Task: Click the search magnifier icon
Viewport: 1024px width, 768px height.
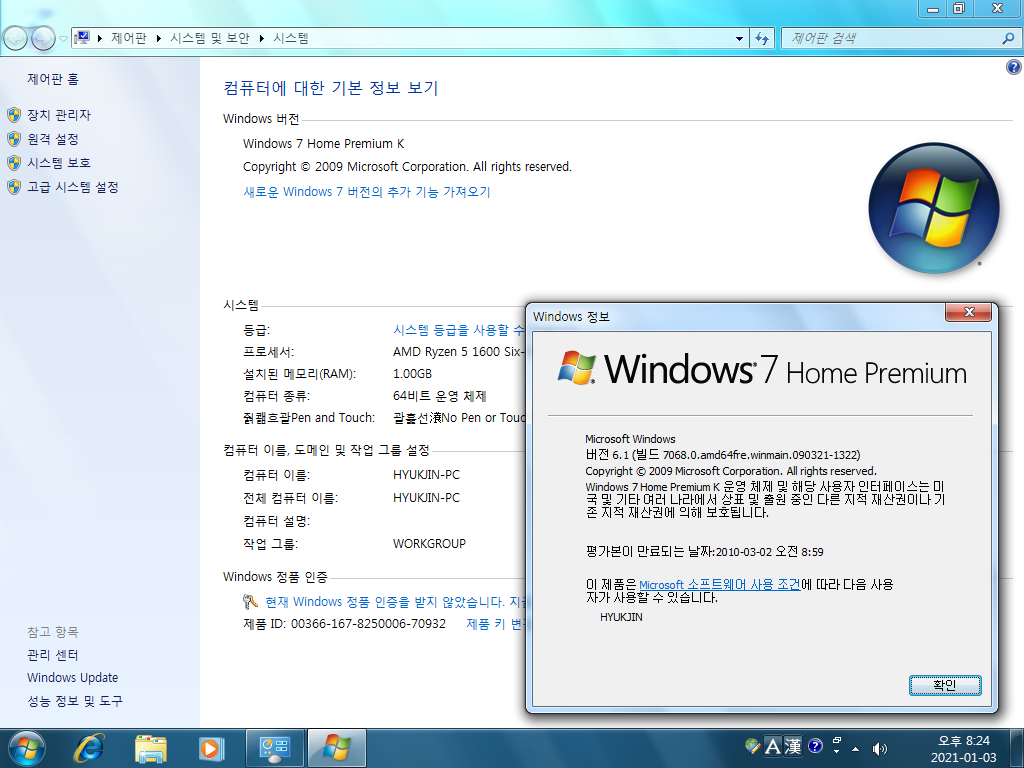Action: (x=1008, y=39)
